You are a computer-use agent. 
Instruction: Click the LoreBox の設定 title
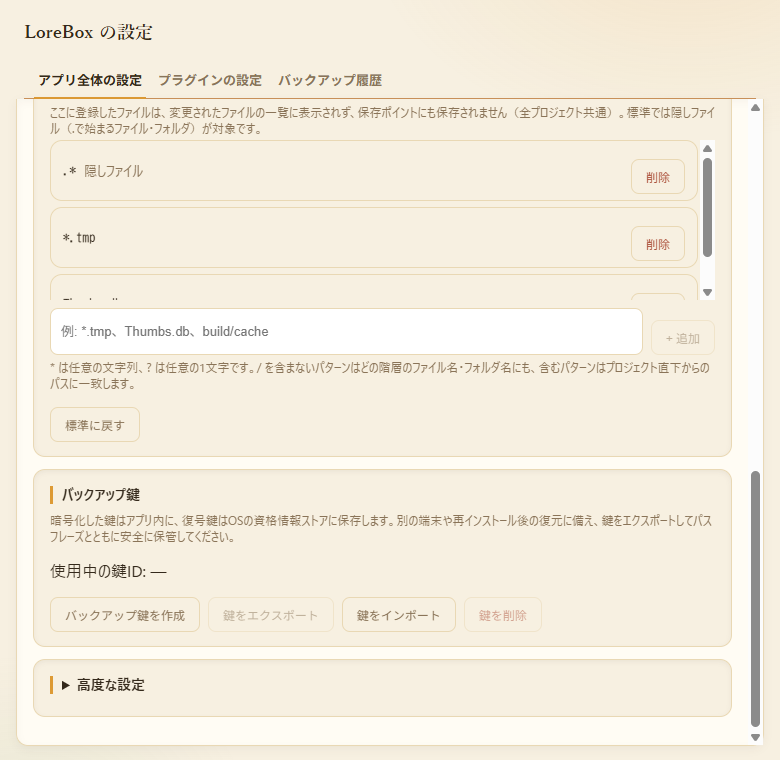tap(89, 32)
